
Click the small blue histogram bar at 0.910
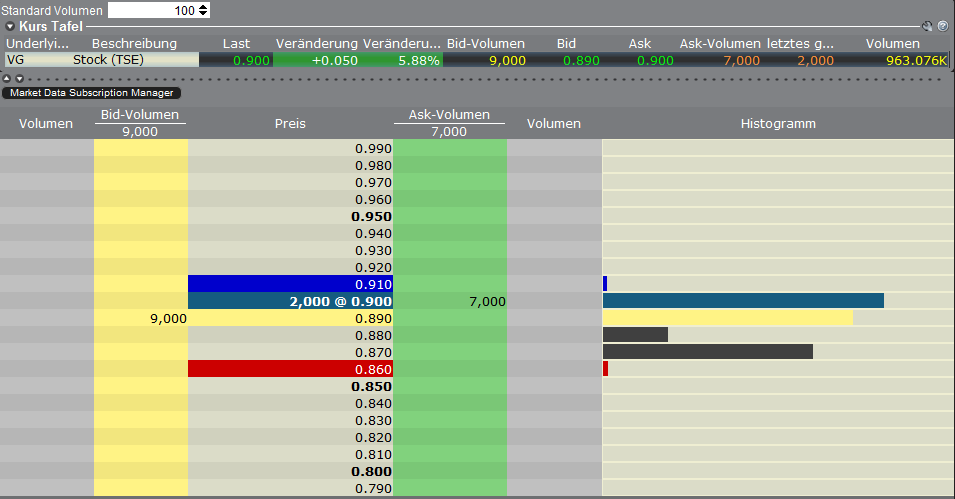click(605, 283)
